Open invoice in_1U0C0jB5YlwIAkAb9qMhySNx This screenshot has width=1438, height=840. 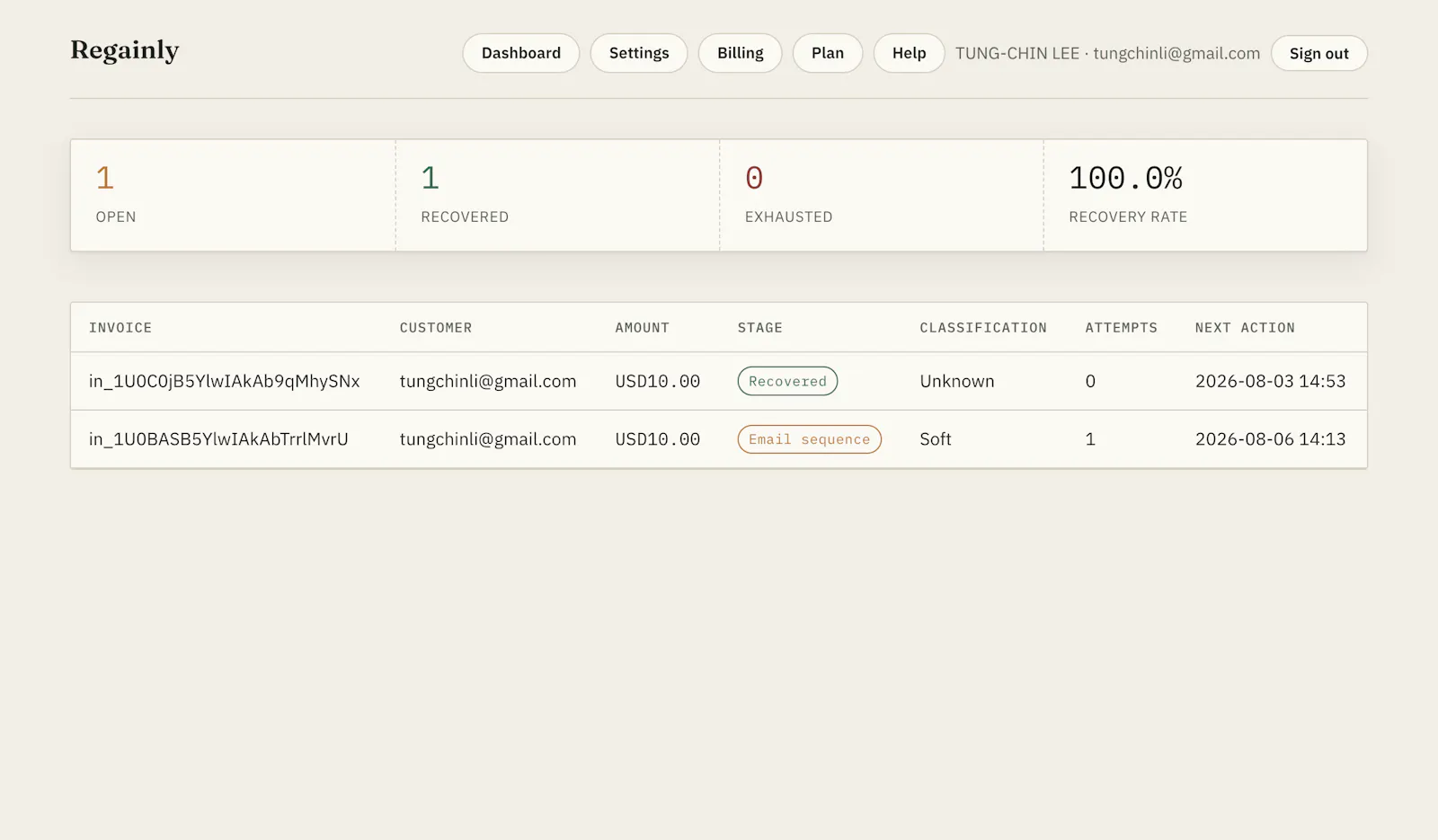point(224,381)
